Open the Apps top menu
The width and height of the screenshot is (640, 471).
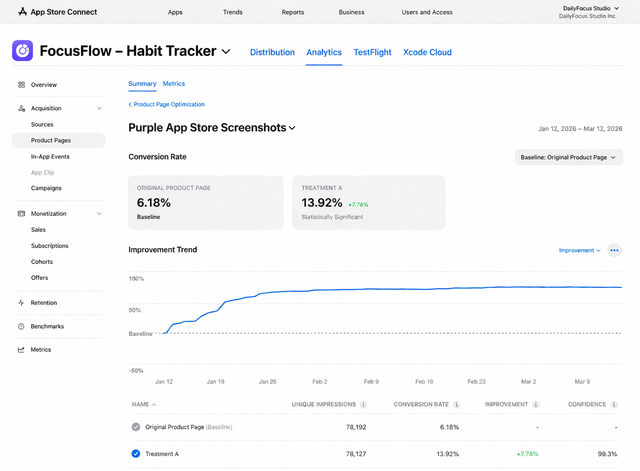pyautogui.click(x=175, y=12)
